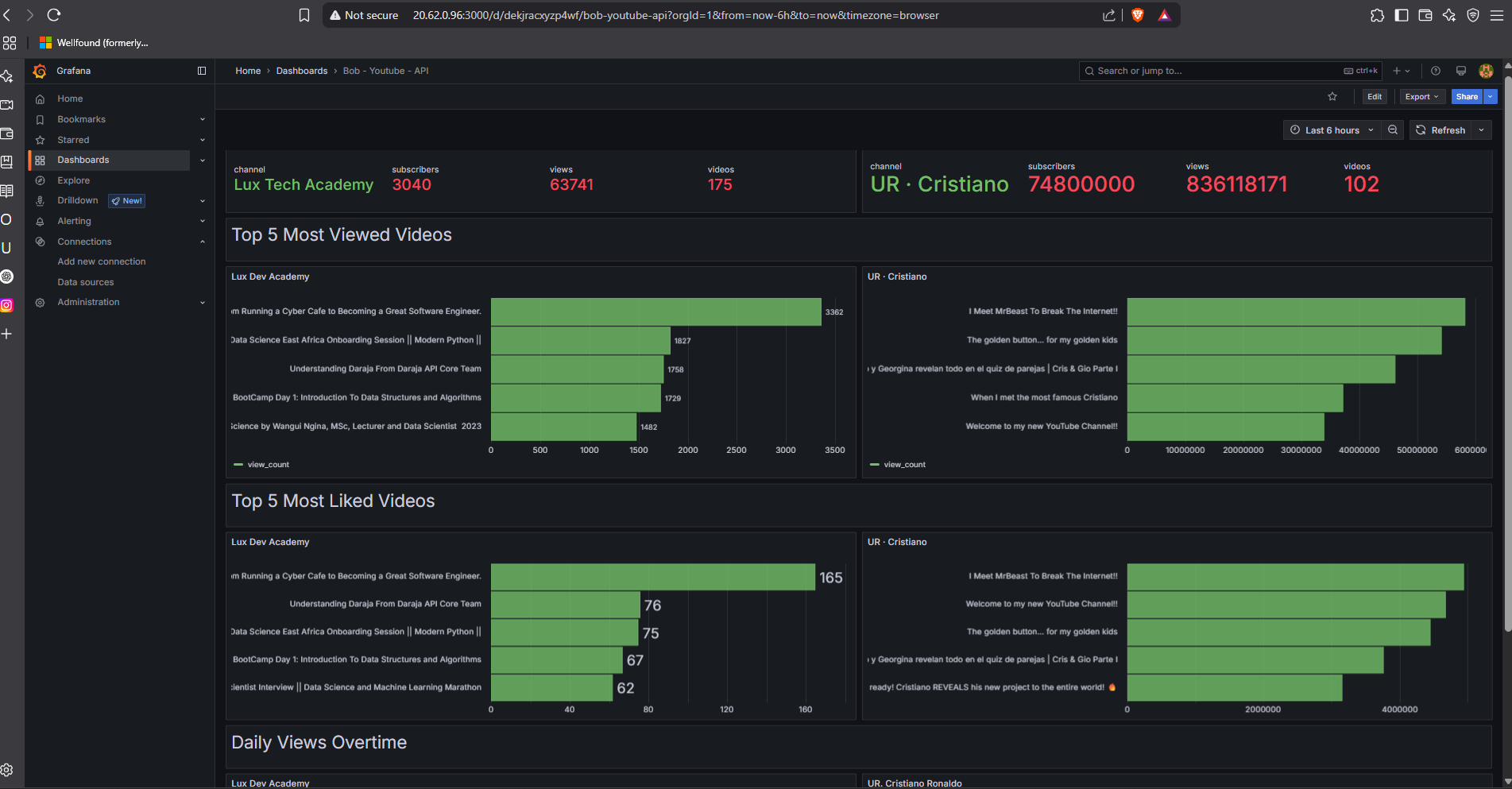
Task: Click the Edit dashboard button
Action: click(x=1375, y=97)
